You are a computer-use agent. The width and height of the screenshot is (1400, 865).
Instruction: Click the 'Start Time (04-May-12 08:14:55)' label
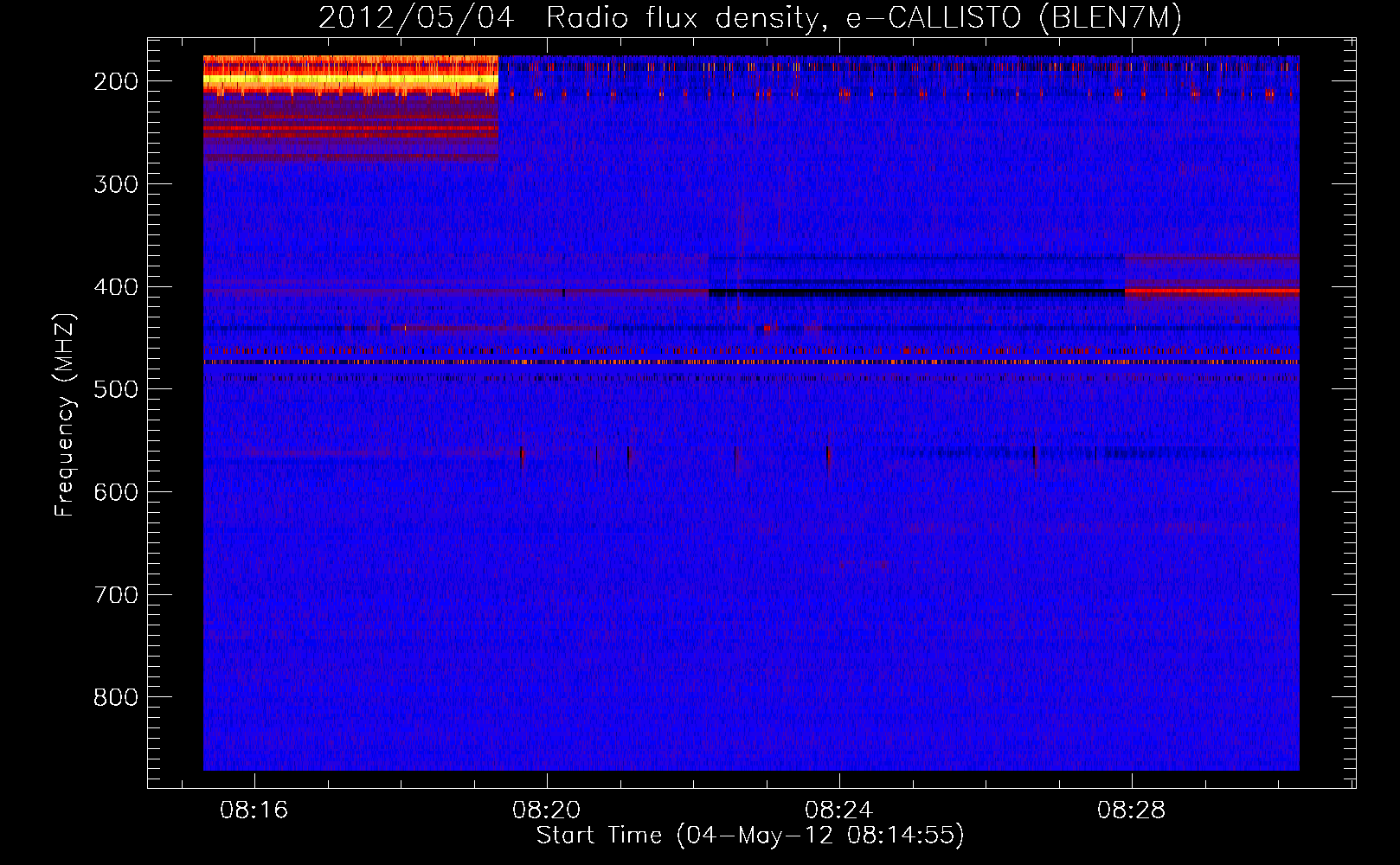[750, 836]
